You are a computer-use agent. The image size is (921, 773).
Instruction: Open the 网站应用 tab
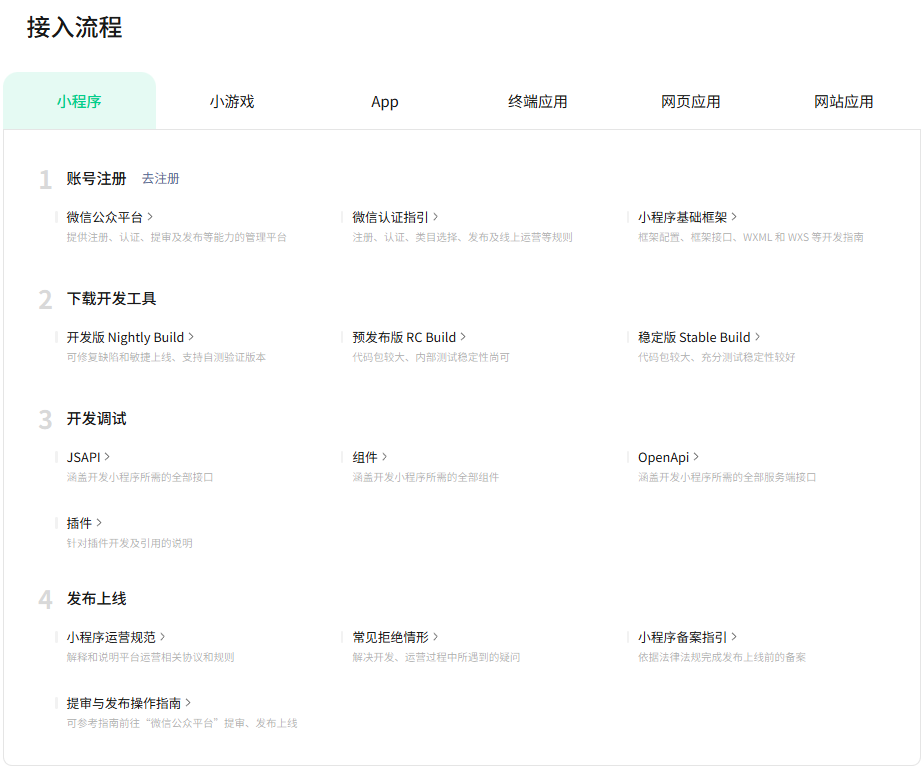(844, 101)
